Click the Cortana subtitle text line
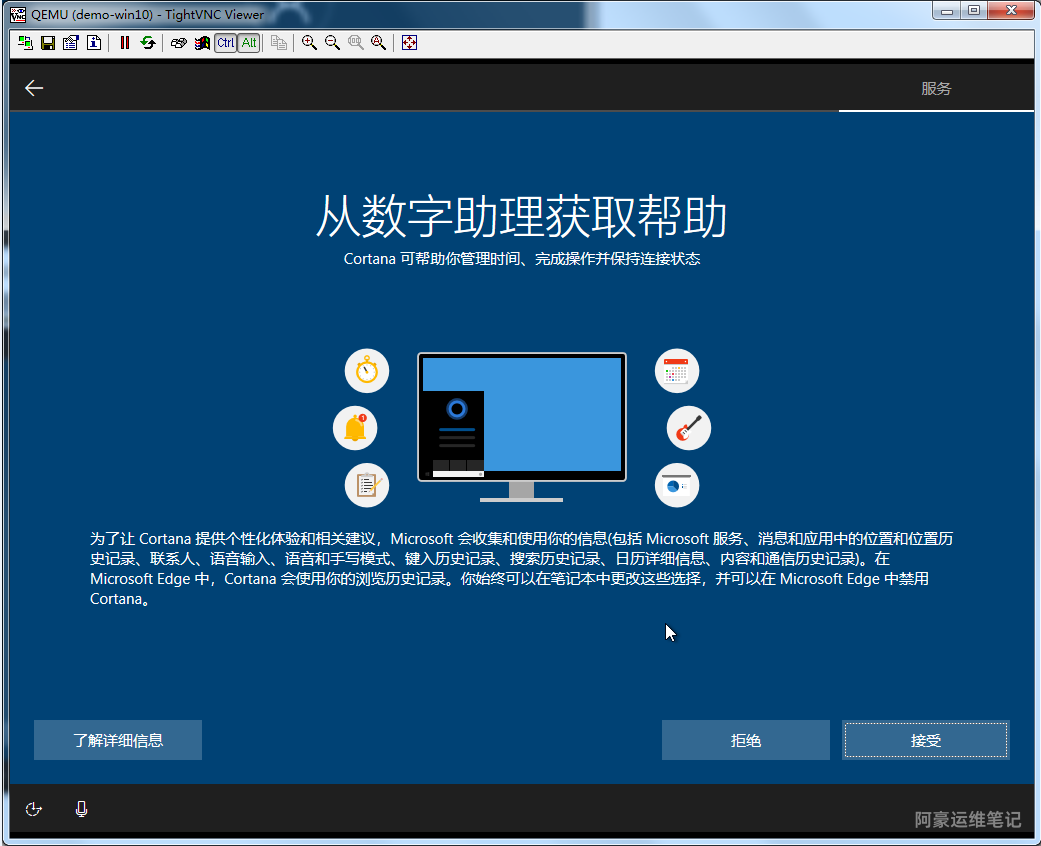The image size is (1041, 846). tap(522, 259)
